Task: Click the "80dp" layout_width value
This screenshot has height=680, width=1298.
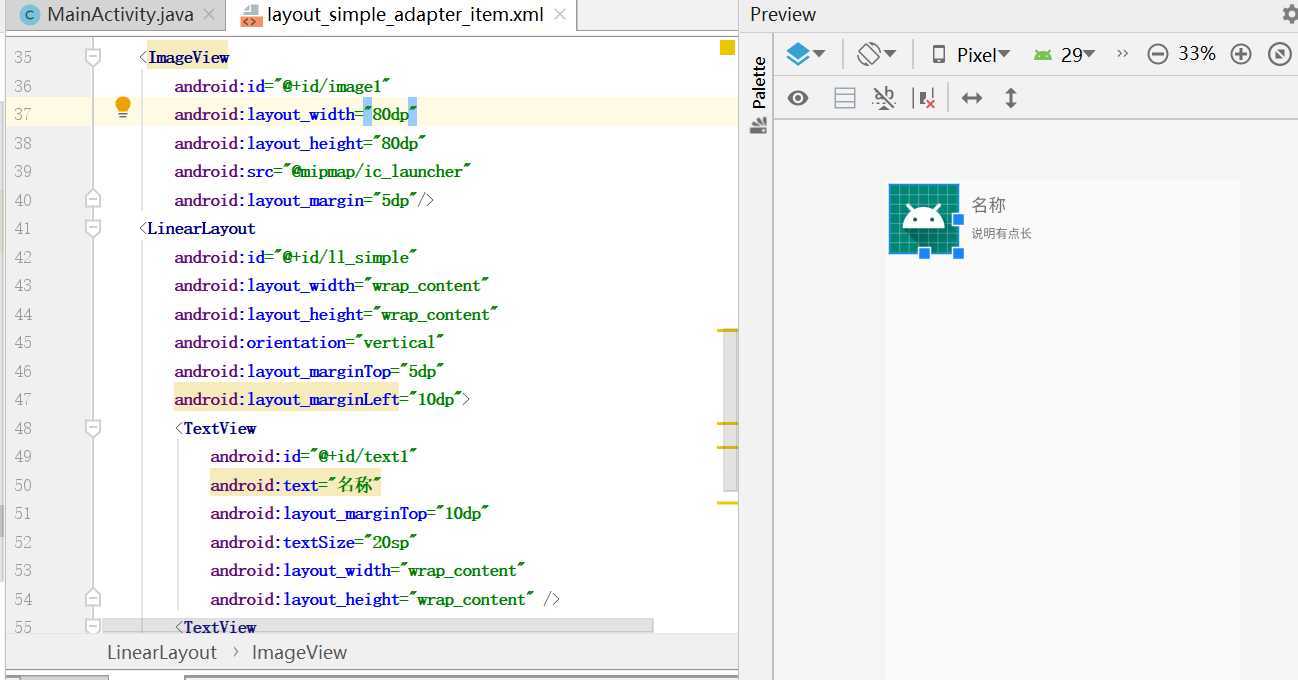Action: coord(390,114)
